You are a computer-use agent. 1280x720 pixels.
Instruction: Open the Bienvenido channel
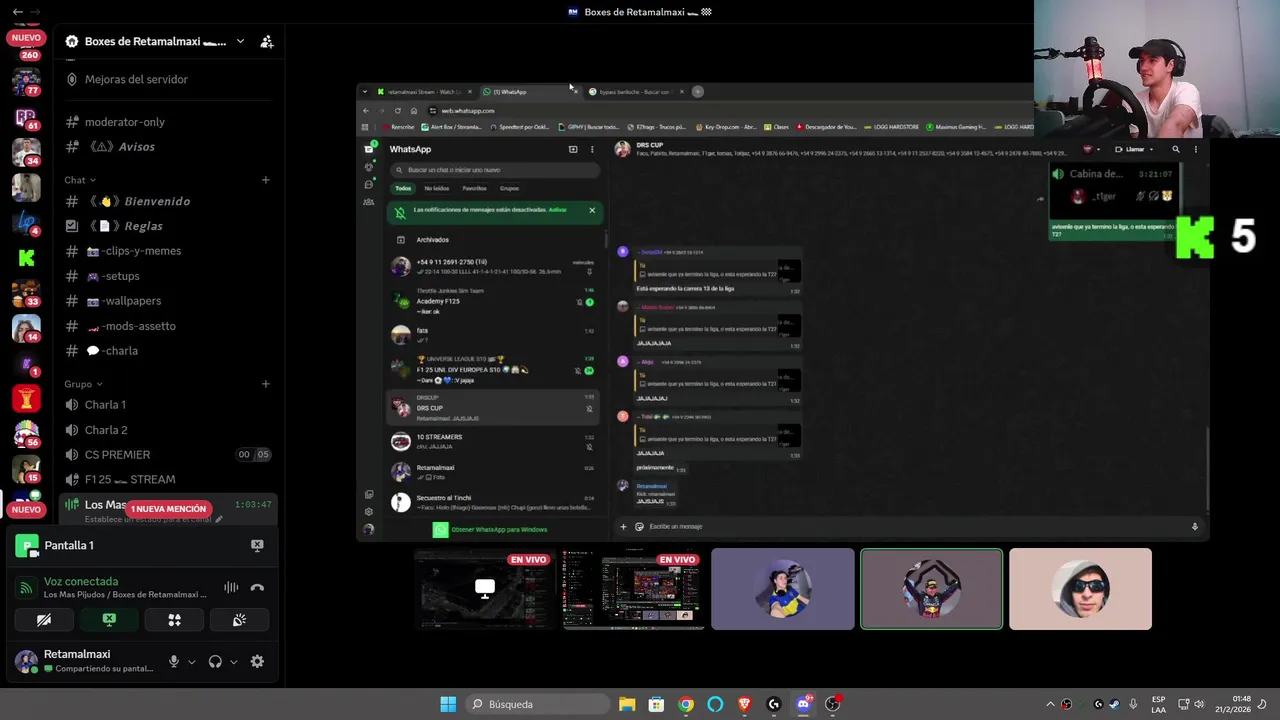point(167,201)
